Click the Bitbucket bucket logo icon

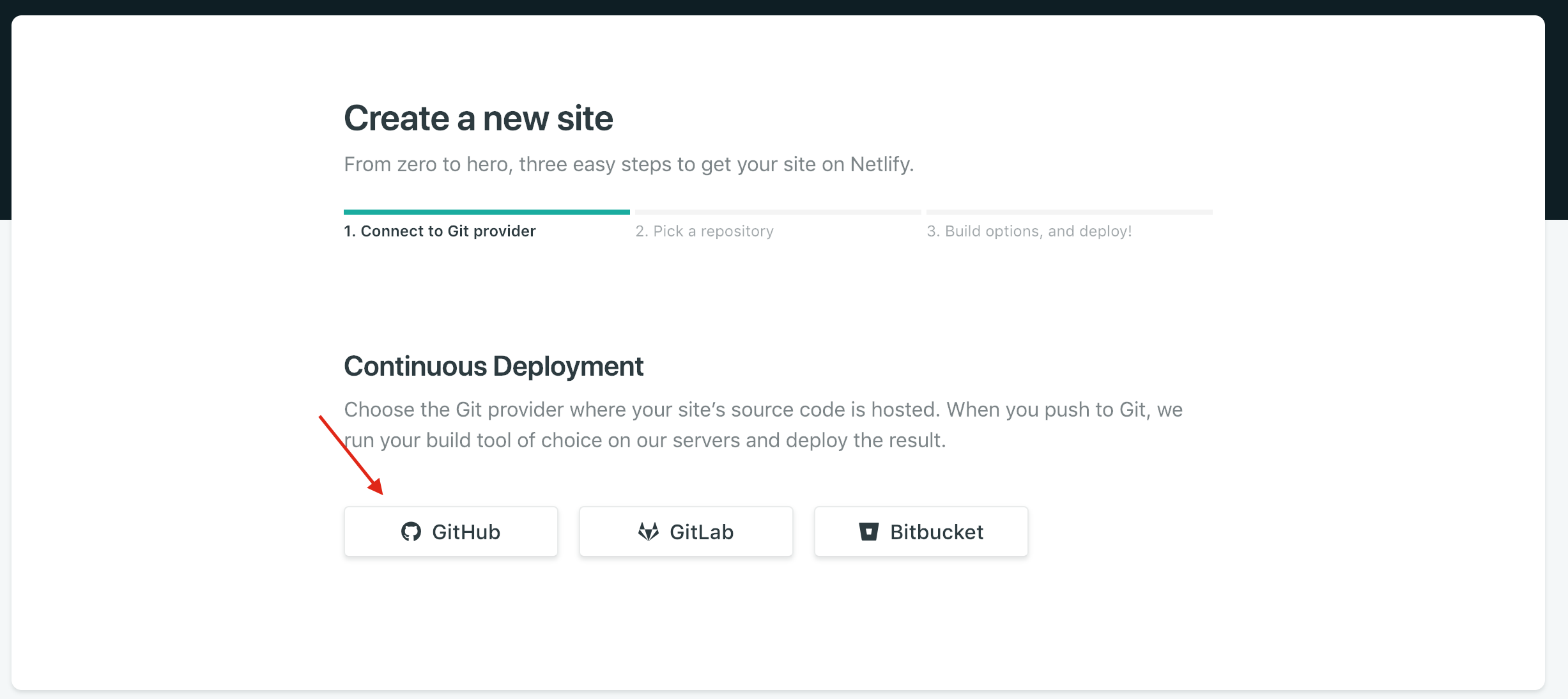point(869,532)
